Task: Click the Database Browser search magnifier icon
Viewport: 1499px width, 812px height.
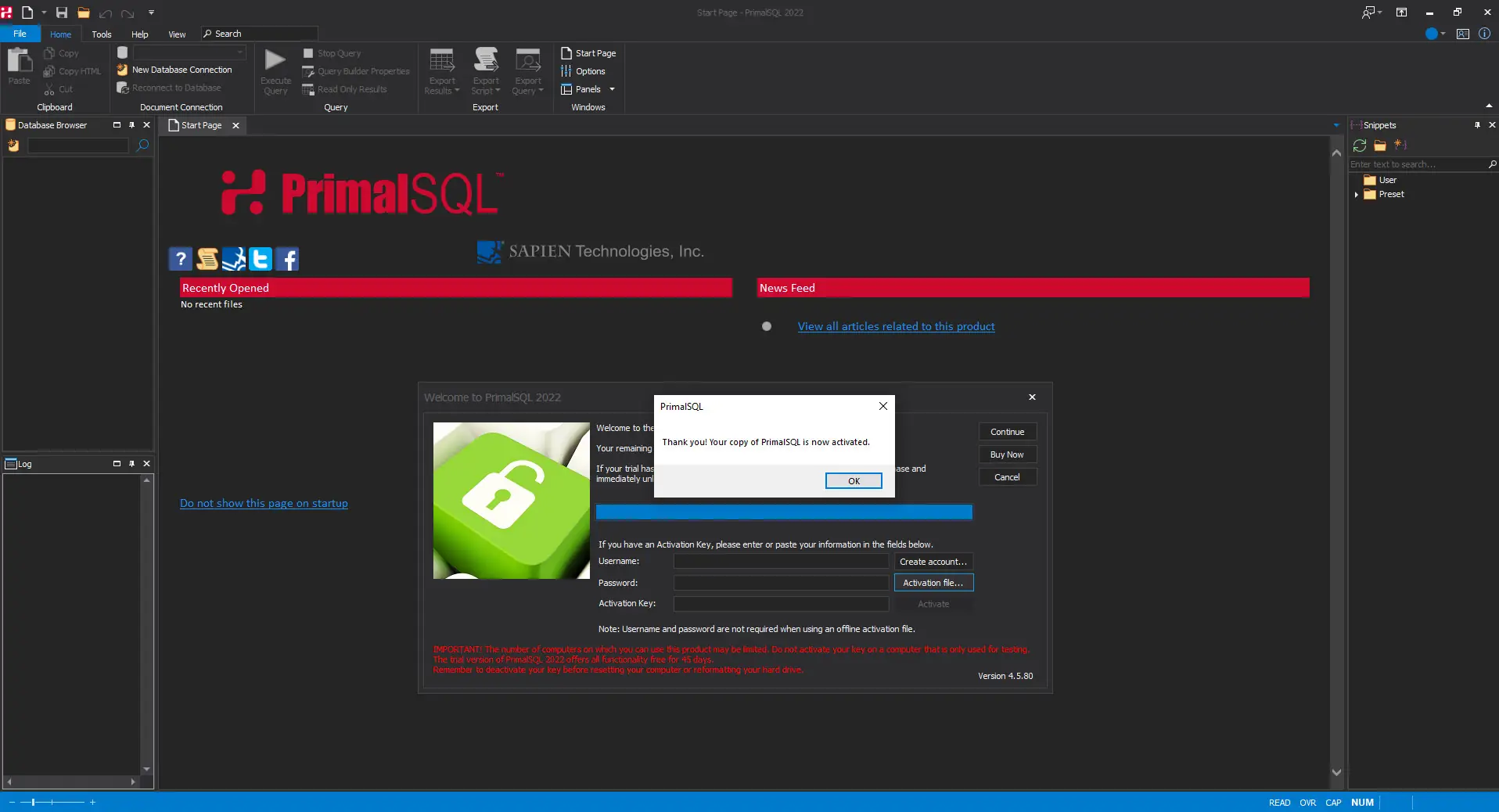Action: (x=142, y=146)
